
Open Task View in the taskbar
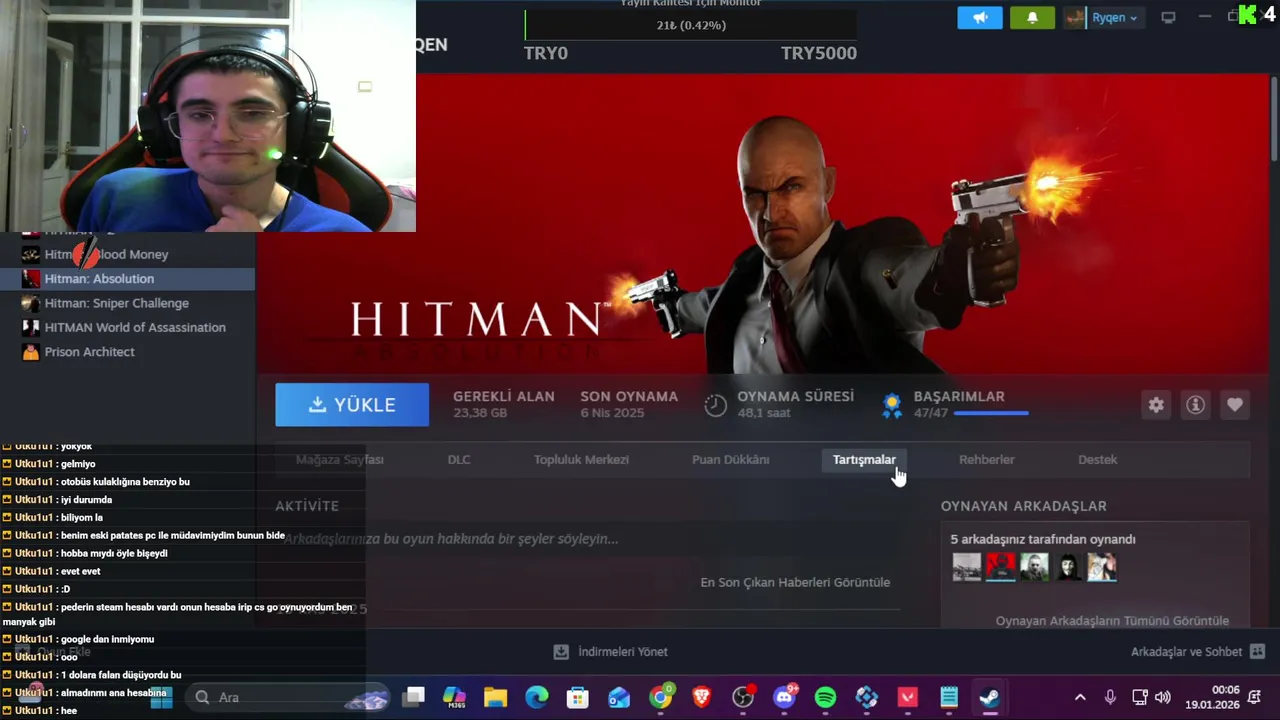click(x=414, y=697)
